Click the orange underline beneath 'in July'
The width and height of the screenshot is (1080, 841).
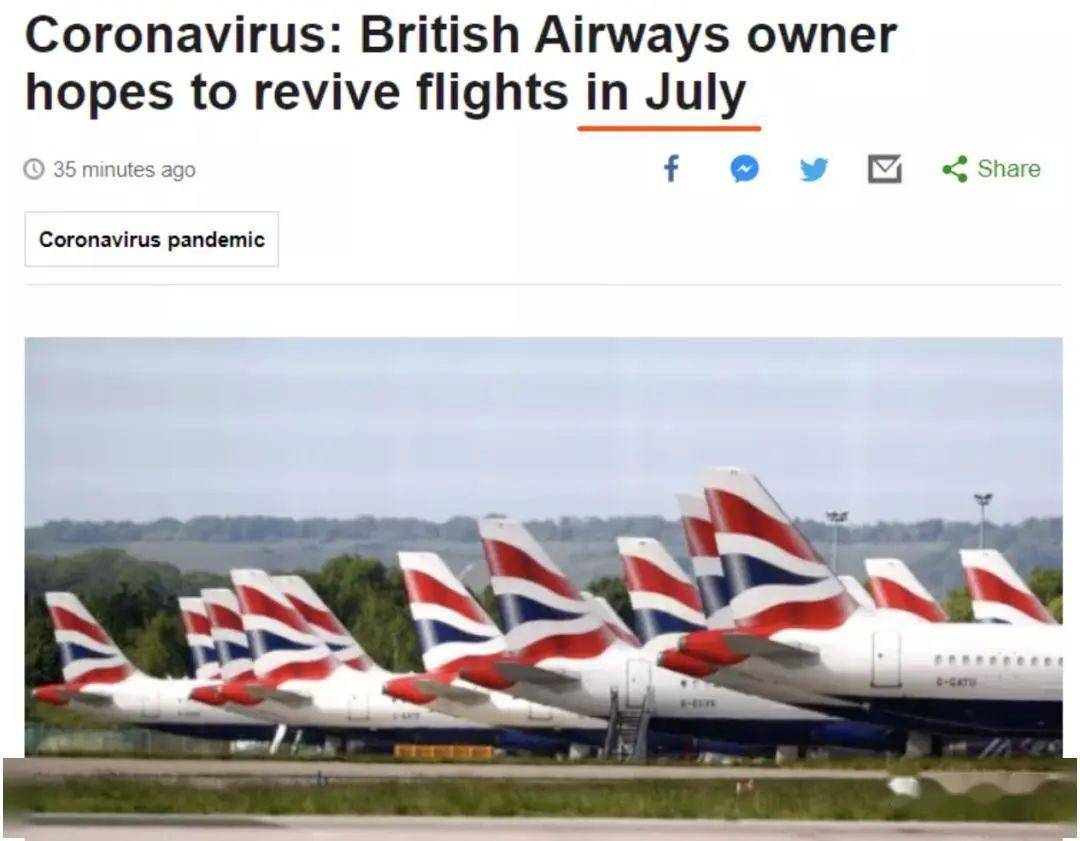coord(669,128)
